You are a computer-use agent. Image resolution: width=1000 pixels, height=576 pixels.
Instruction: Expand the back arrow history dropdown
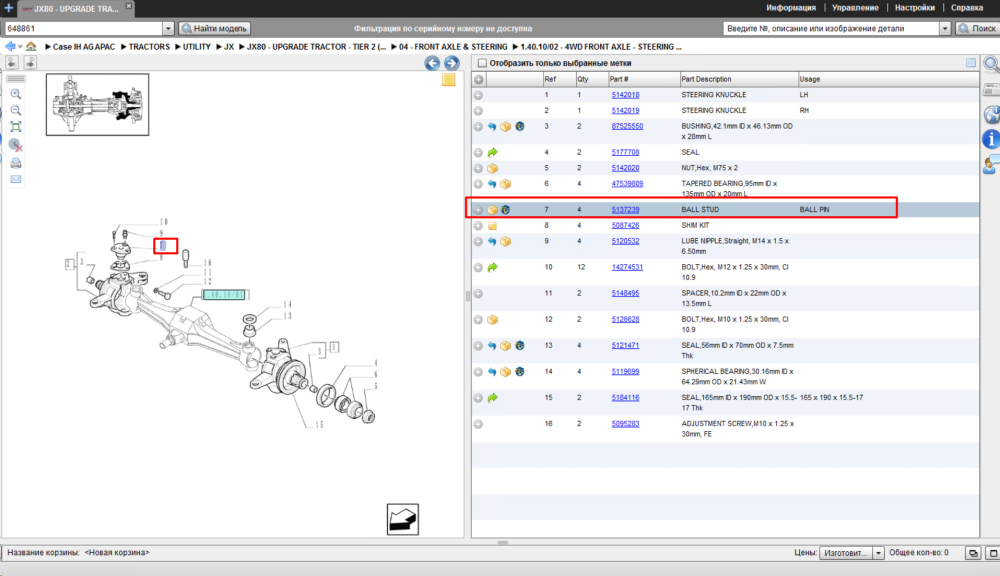(20, 47)
